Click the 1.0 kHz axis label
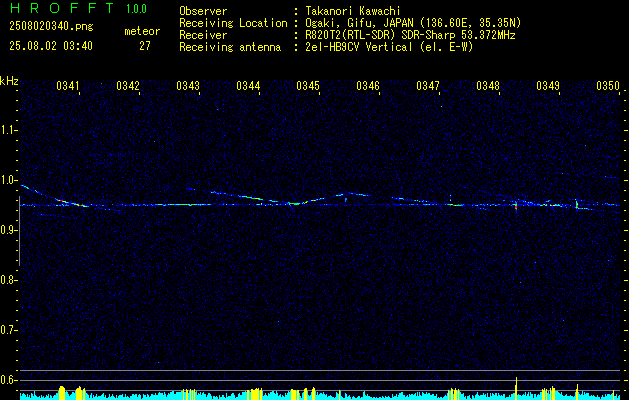 tap(7, 180)
